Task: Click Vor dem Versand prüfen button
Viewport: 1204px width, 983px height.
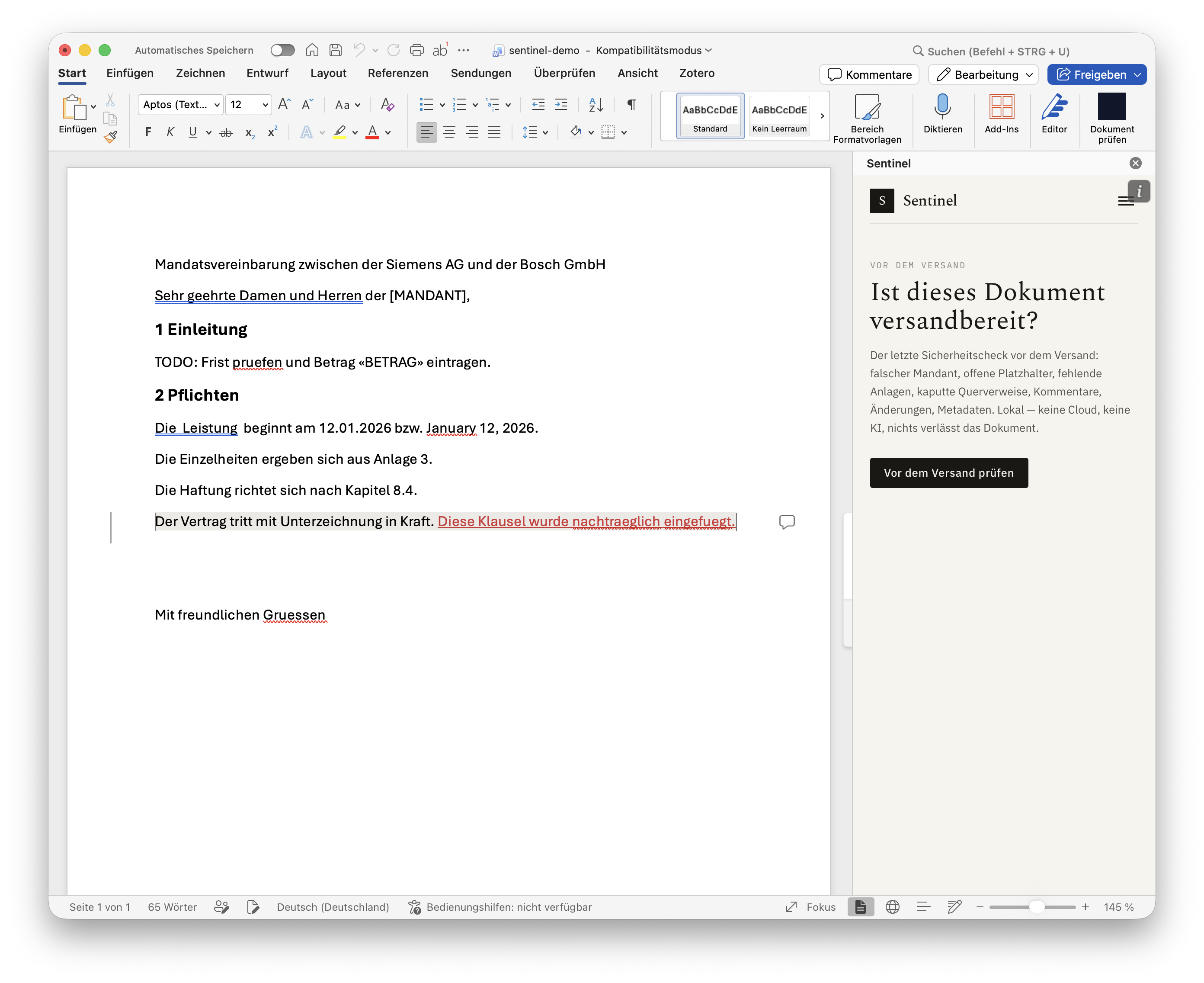Action: pyautogui.click(x=949, y=473)
